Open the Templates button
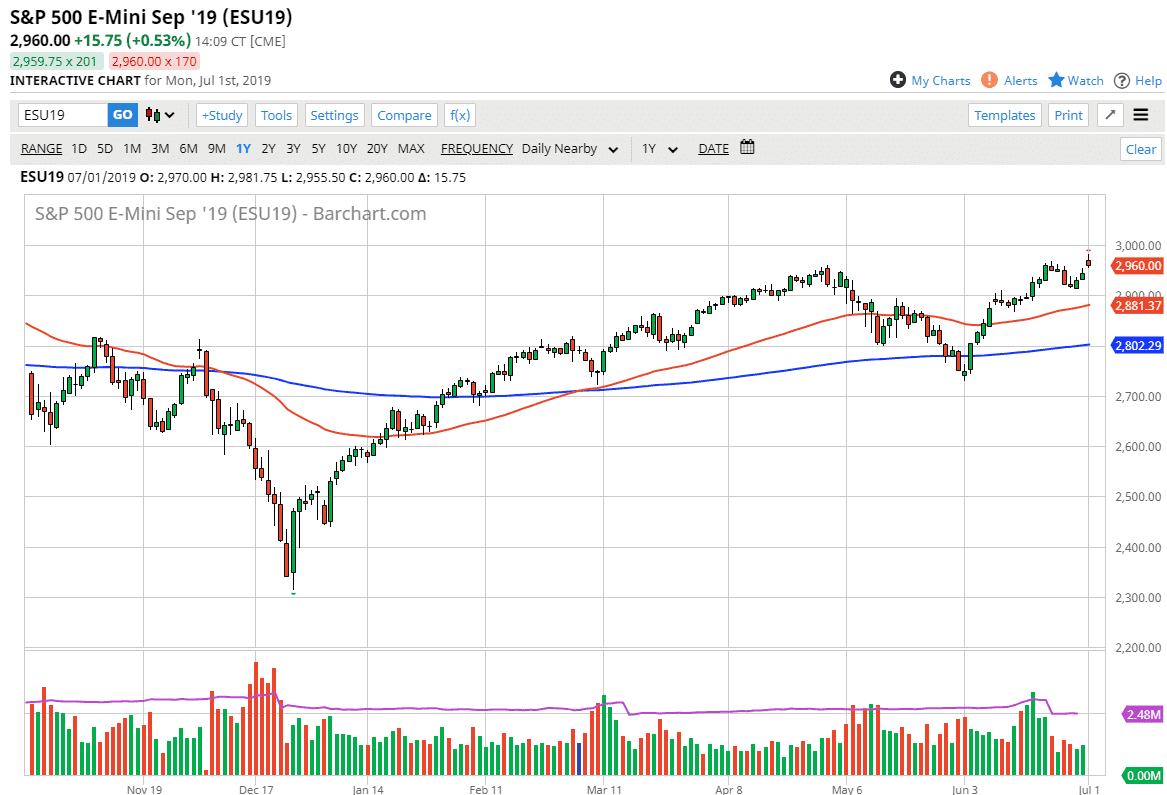 pyautogui.click(x=1004, y=115)
